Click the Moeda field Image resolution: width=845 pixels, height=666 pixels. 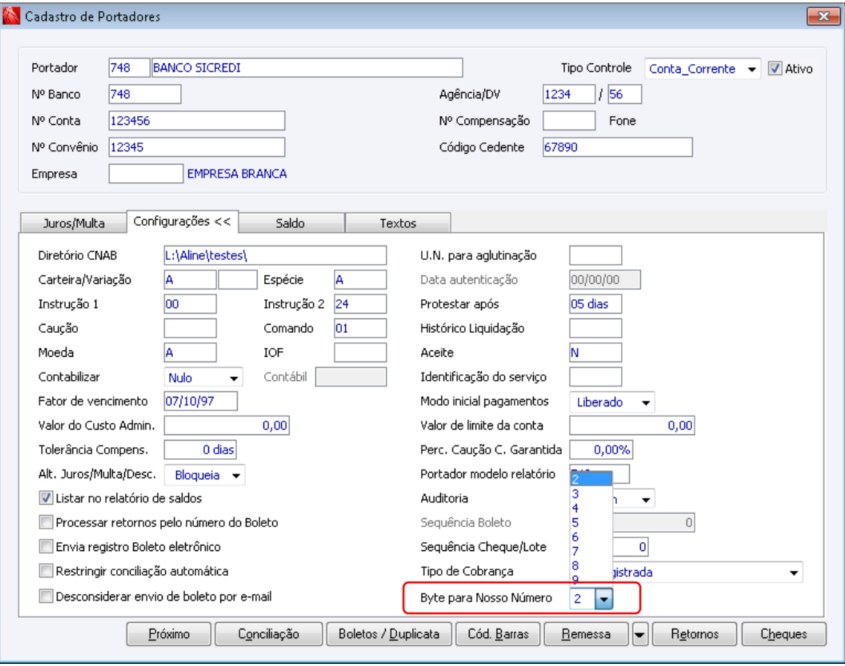[x=190, y=352]
